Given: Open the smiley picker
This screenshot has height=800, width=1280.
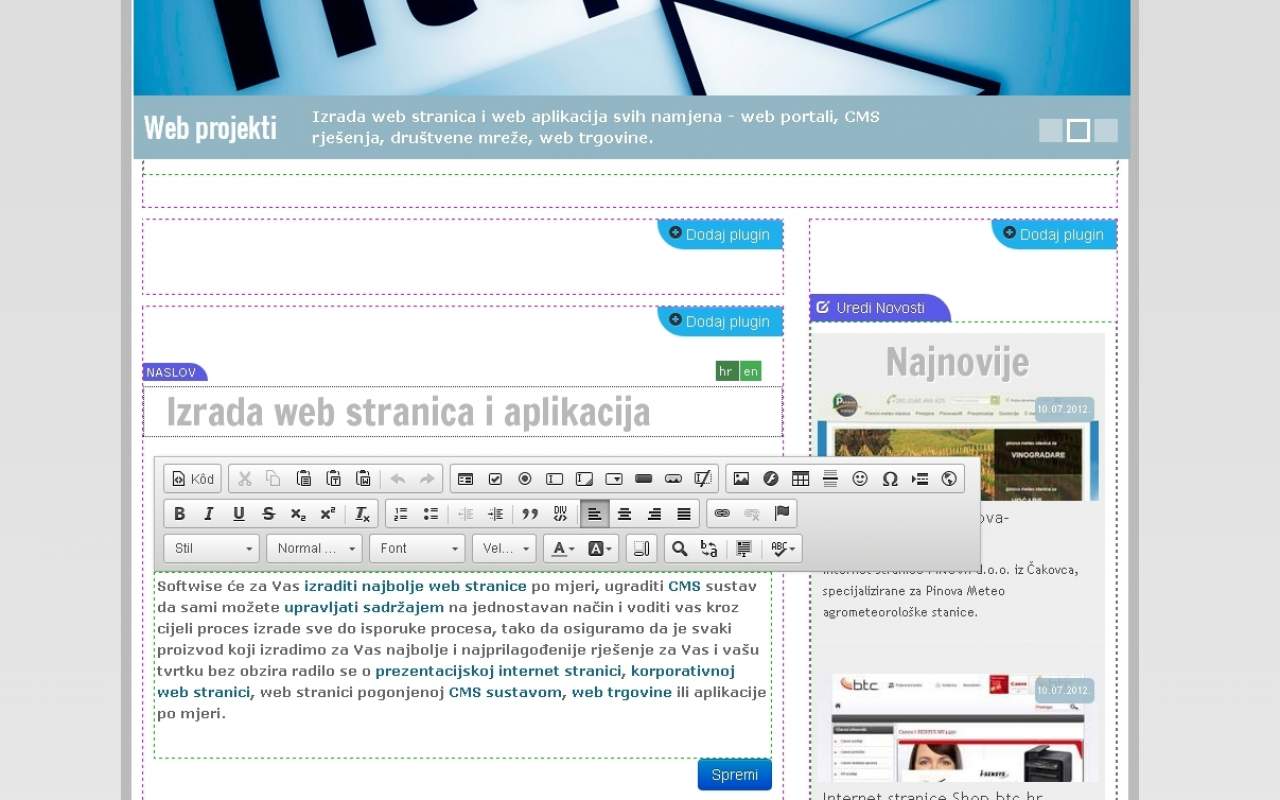Looking at the screenshot, I should click(860, 479).
